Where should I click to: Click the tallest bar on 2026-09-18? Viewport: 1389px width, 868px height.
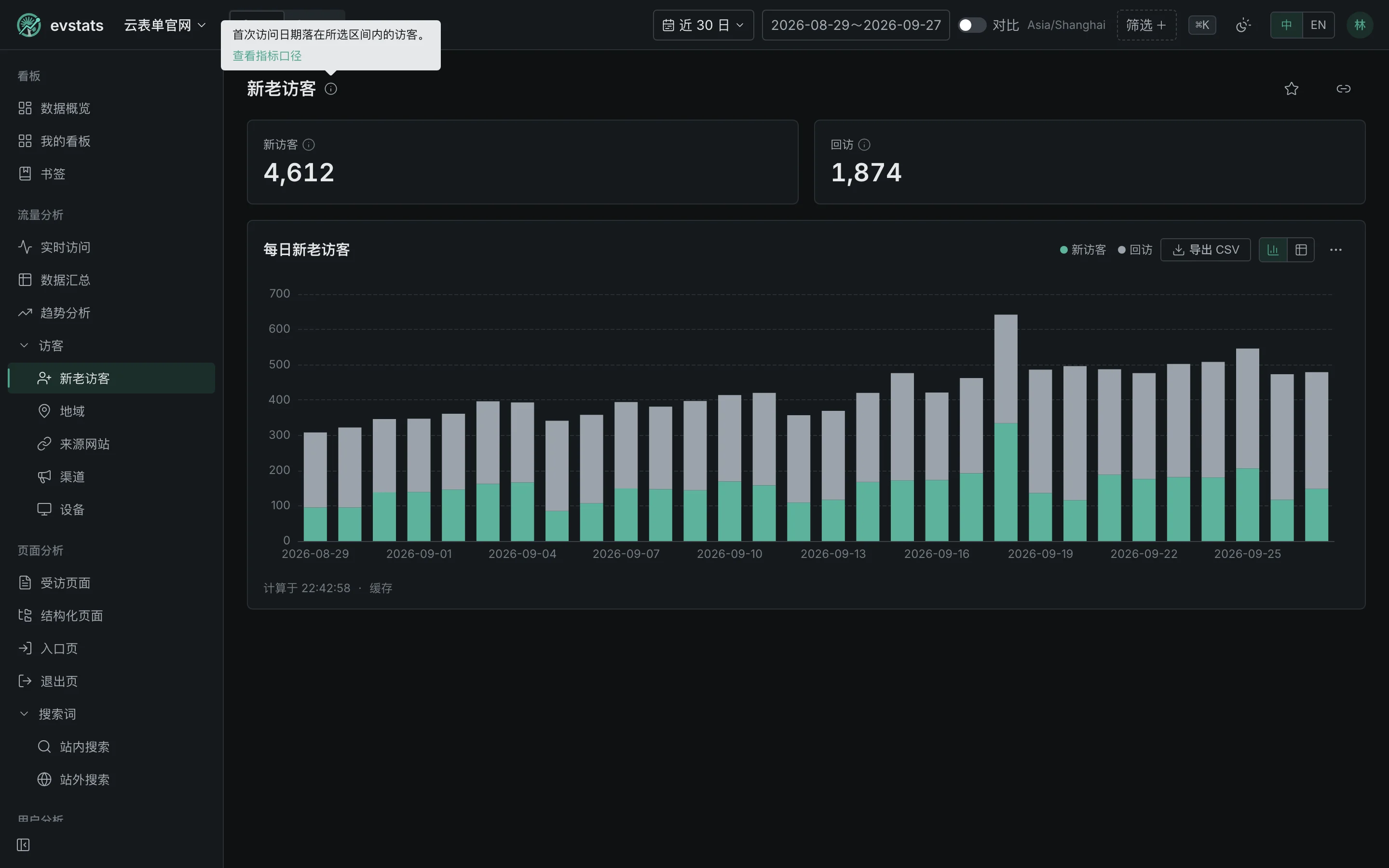1006,428
